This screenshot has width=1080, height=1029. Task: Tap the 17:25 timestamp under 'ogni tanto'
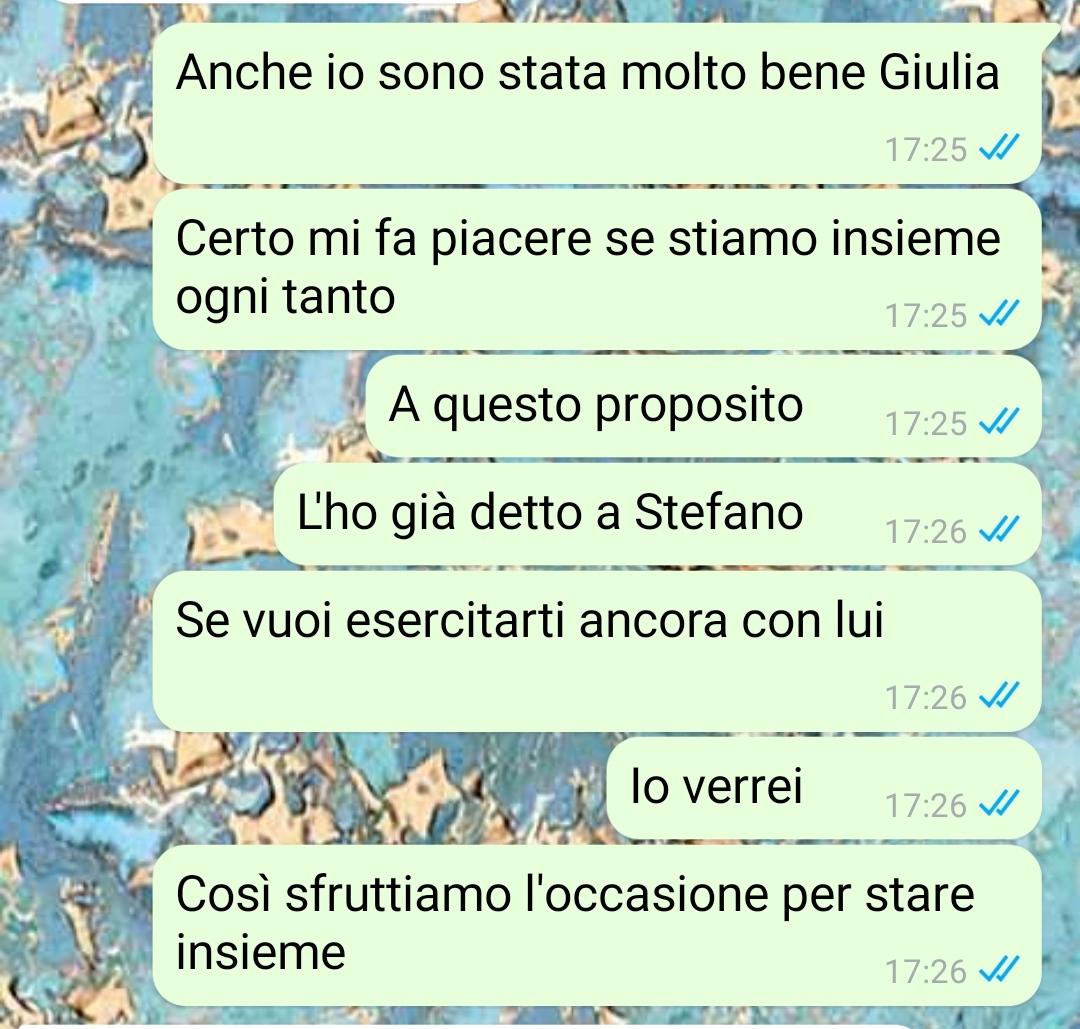coord(926,315)
